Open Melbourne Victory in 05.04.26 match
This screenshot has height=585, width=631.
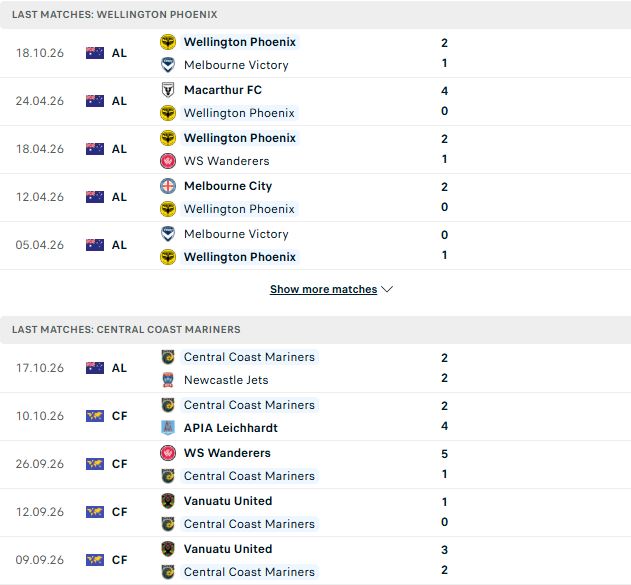pos(236,234)
